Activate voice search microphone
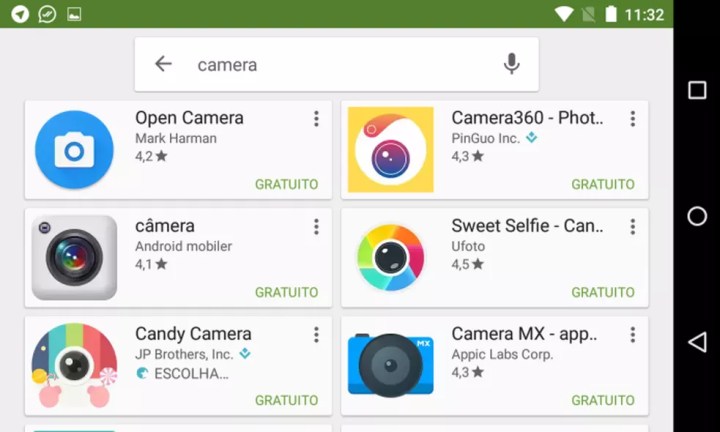 tap(511, 64)
